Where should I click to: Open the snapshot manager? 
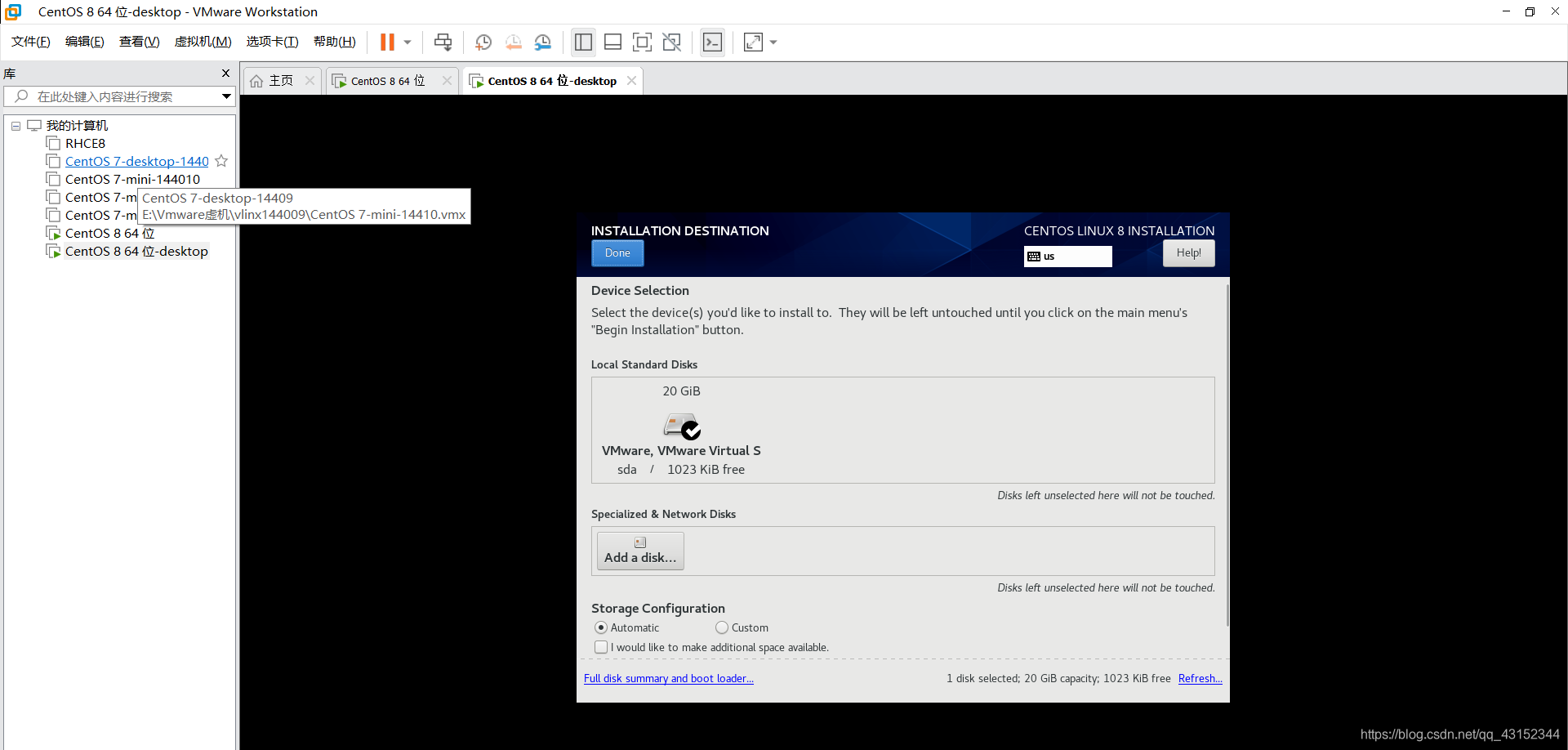[x=543, y=42]
